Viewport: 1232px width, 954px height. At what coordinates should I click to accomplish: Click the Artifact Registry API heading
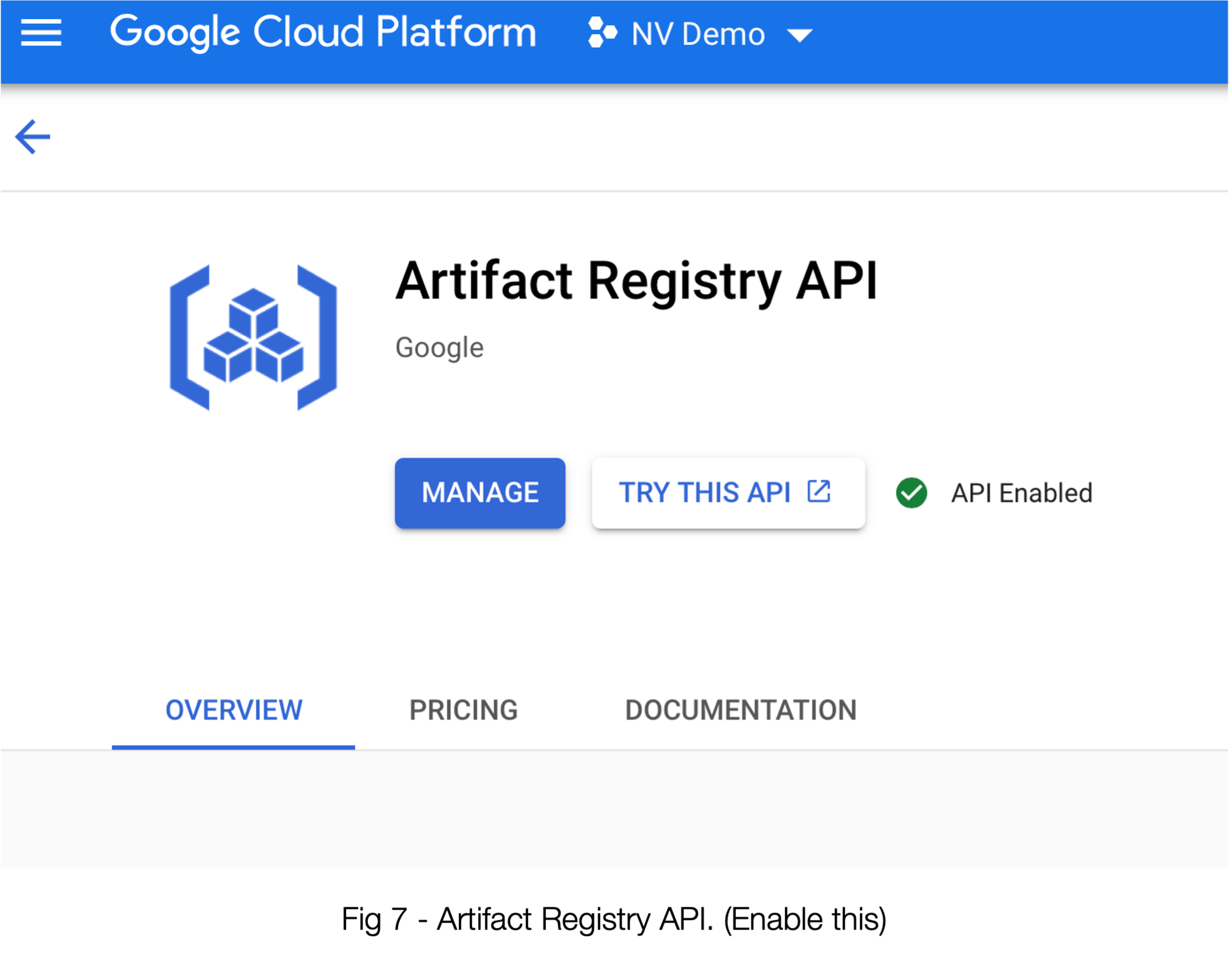(x=636, y=281)
